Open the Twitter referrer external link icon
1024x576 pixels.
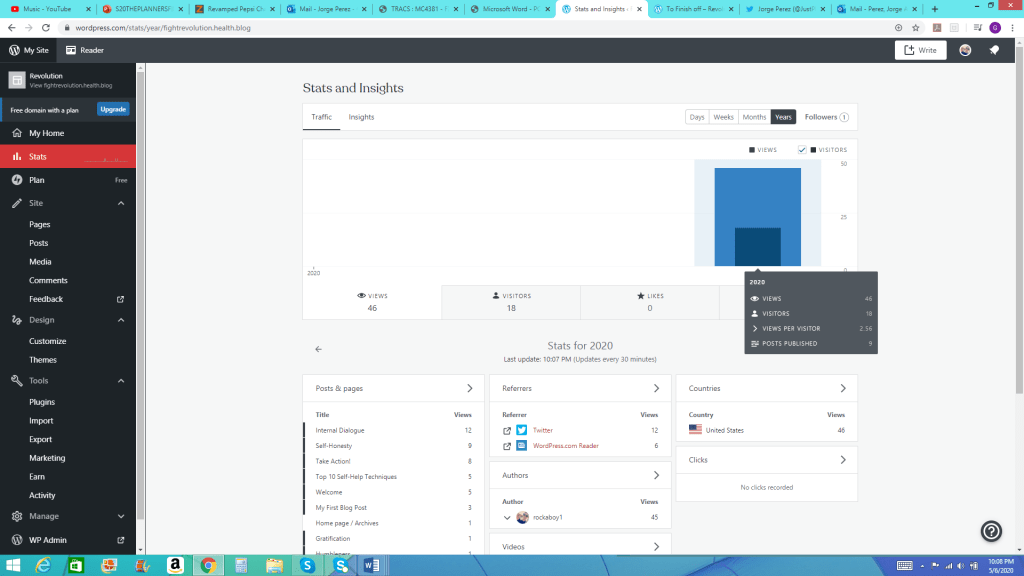(x=507, y=430)
